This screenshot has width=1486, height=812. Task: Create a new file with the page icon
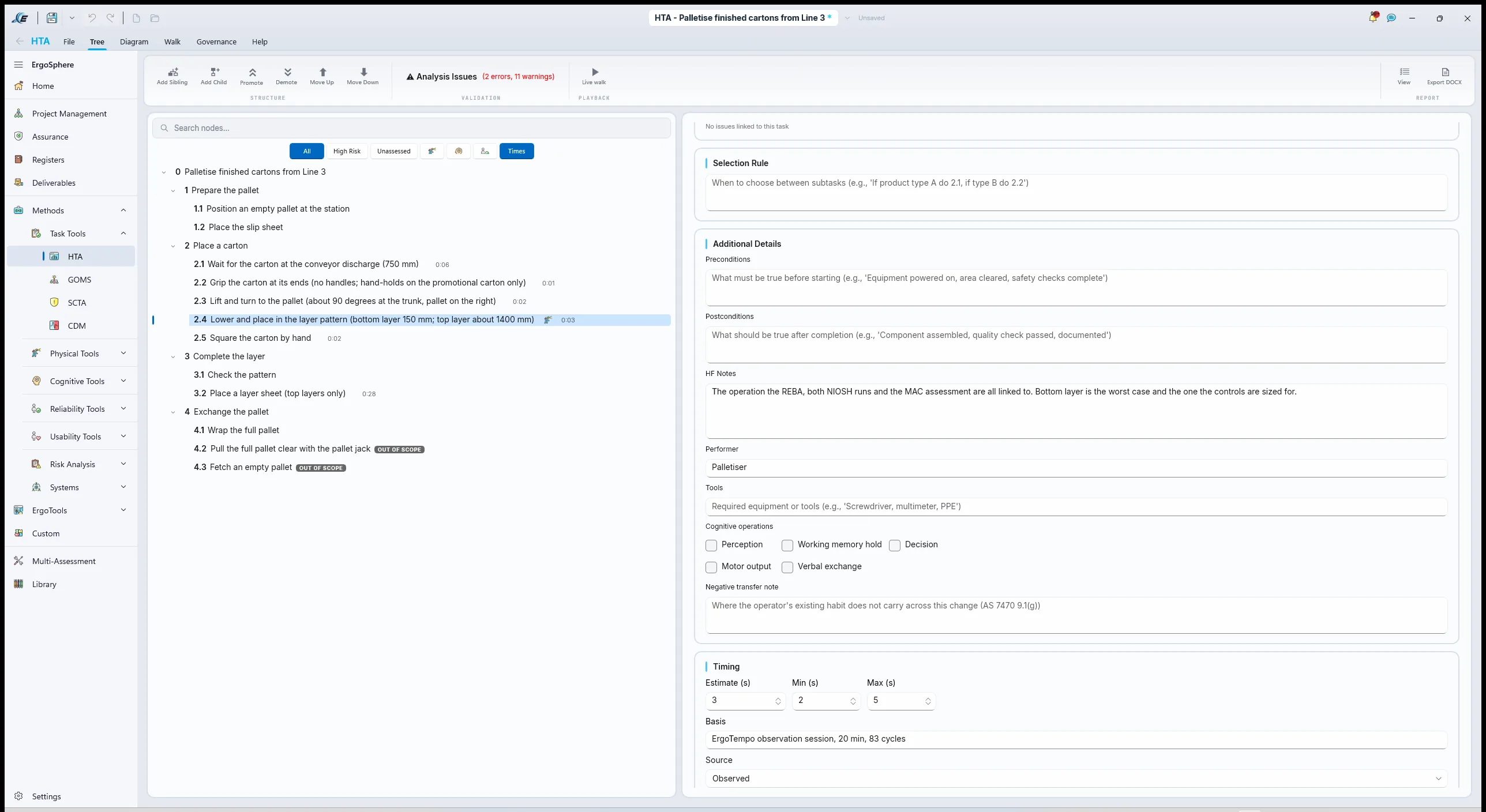pos(136,18)
